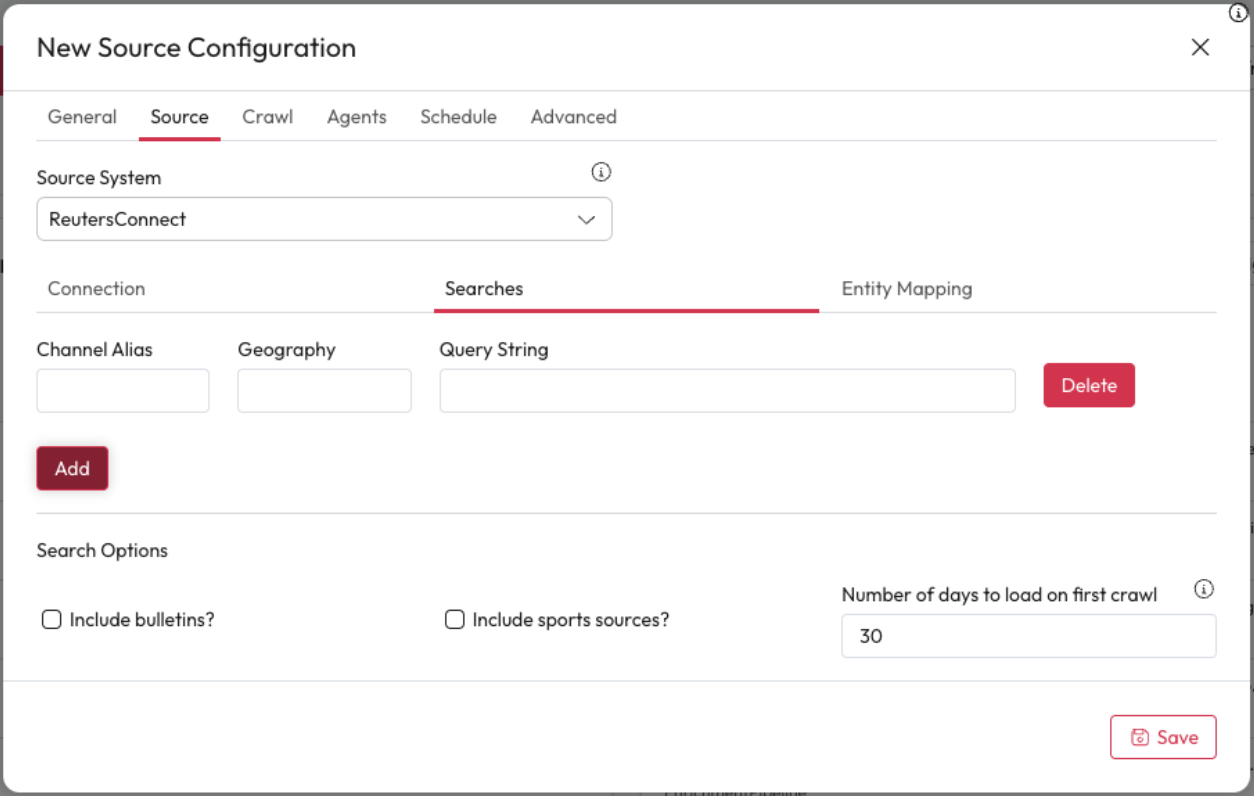Click the red Delete button
1255x796 pixels.
[1088, 385]
